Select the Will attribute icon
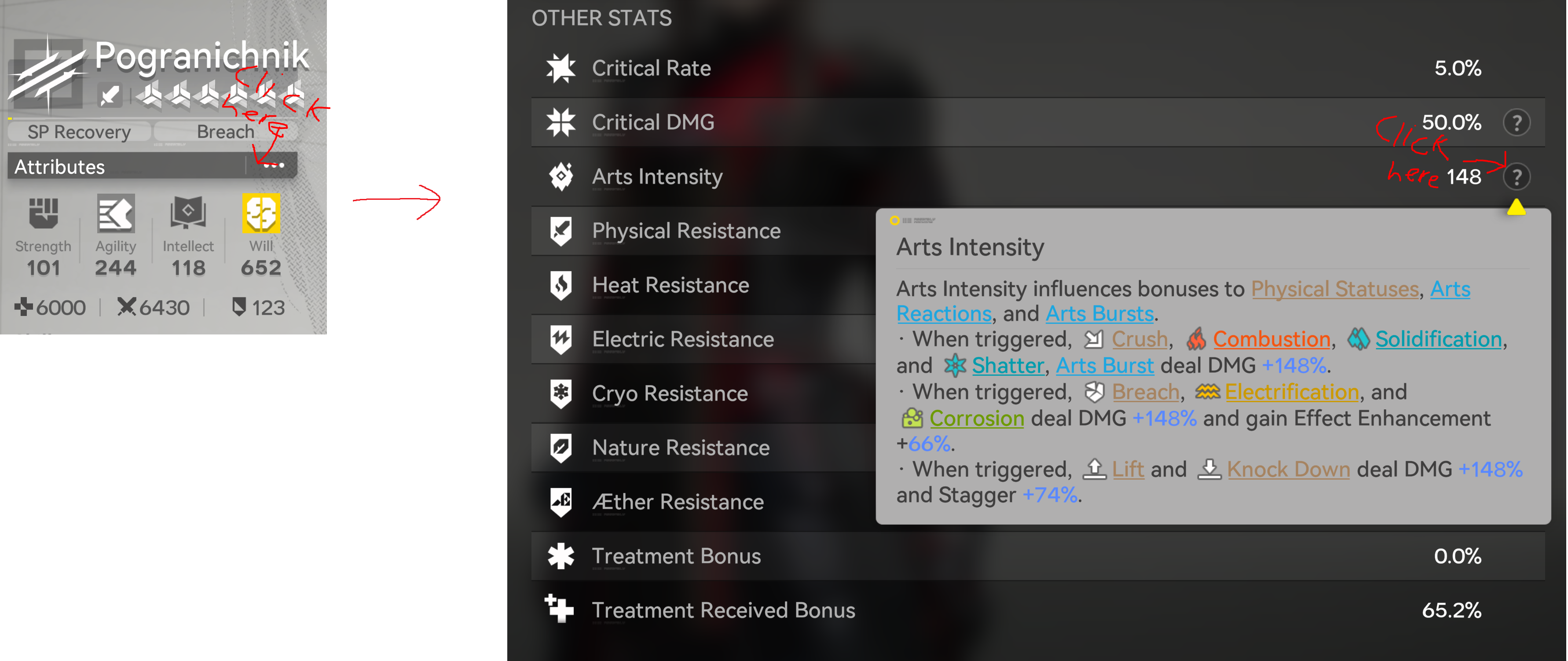The width and height of the screenshot is (1568, 661). coord(261,213)
